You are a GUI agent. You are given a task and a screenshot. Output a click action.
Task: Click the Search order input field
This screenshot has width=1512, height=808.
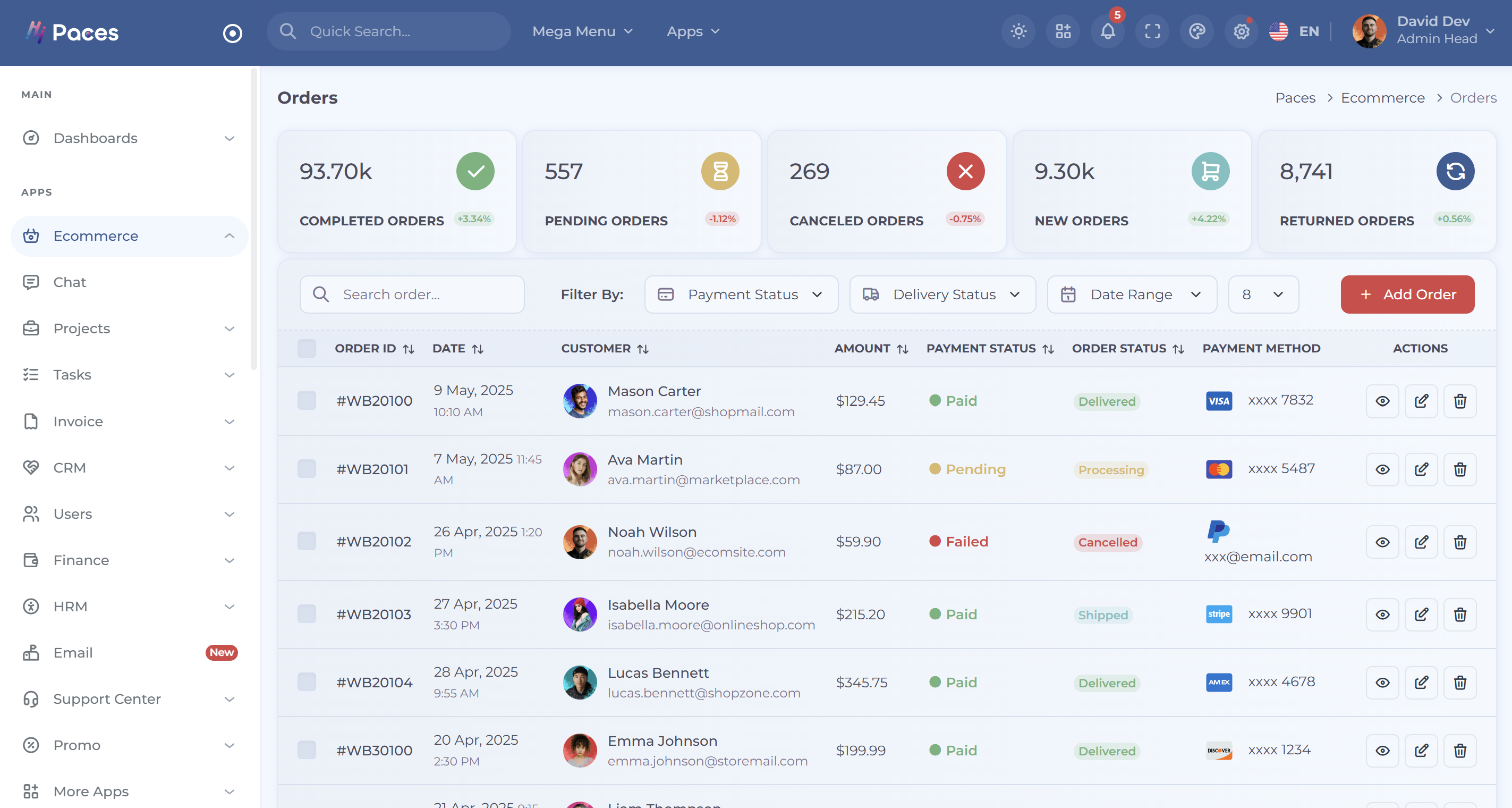[412, 294]
